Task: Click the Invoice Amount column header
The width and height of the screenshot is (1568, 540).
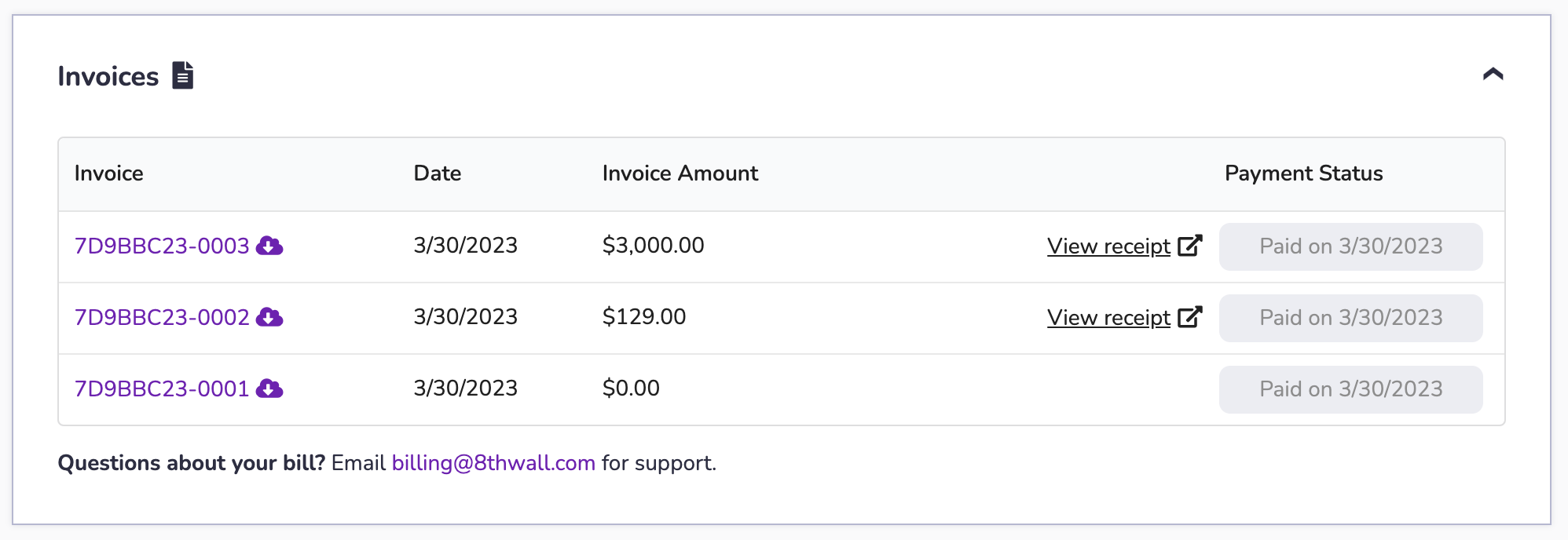Action: click(x=680, y=173)
